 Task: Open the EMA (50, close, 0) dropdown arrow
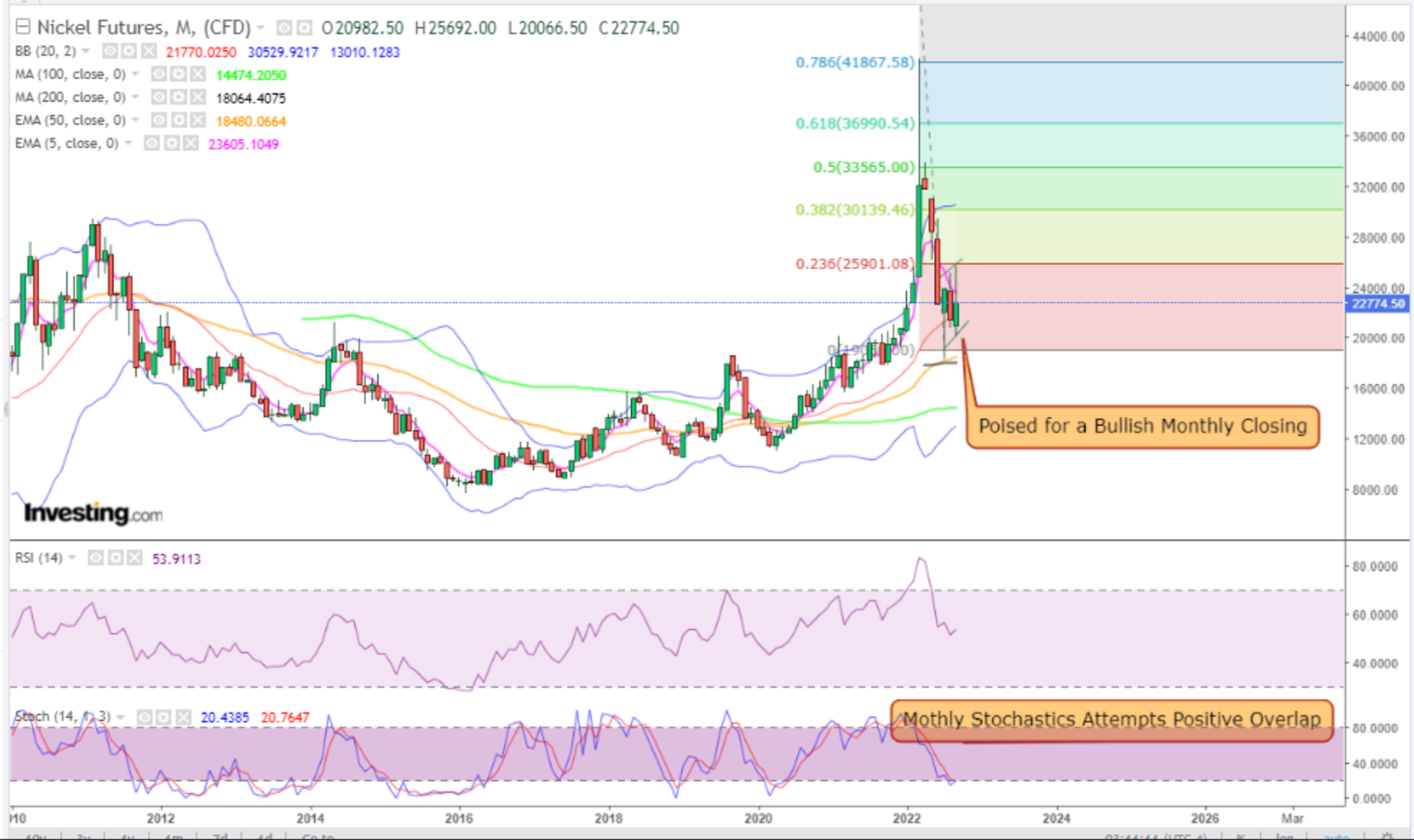point(135,120)
